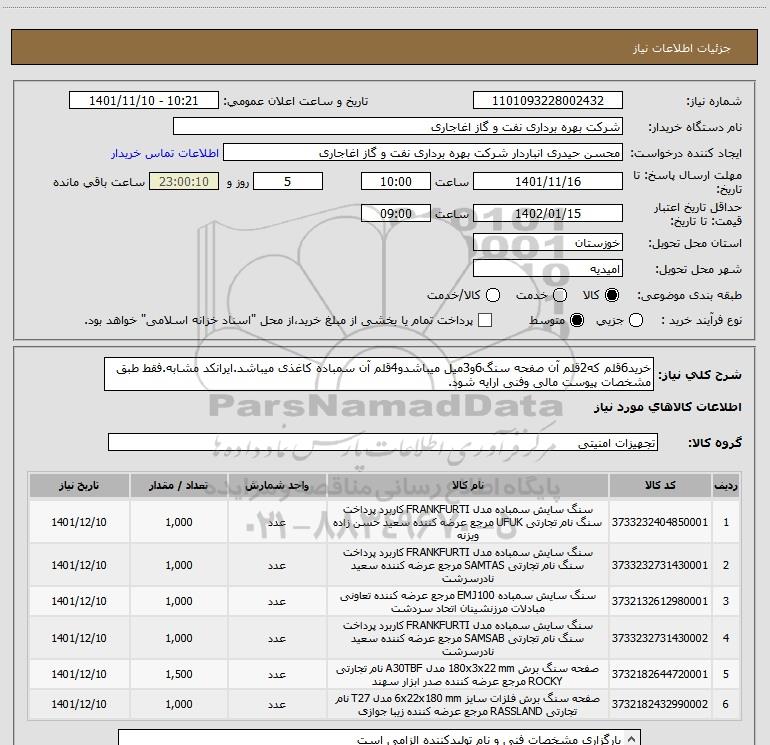Click the 'کد کالا' column header
The image size is (770, 745).
(x=660, y=485)
